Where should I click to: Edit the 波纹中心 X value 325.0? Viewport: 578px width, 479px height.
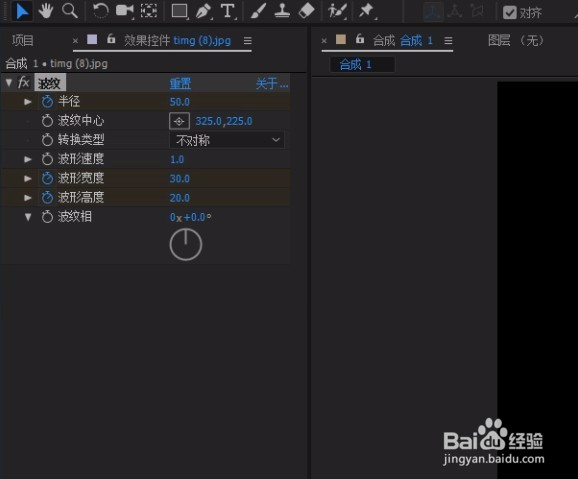(209, 121)
